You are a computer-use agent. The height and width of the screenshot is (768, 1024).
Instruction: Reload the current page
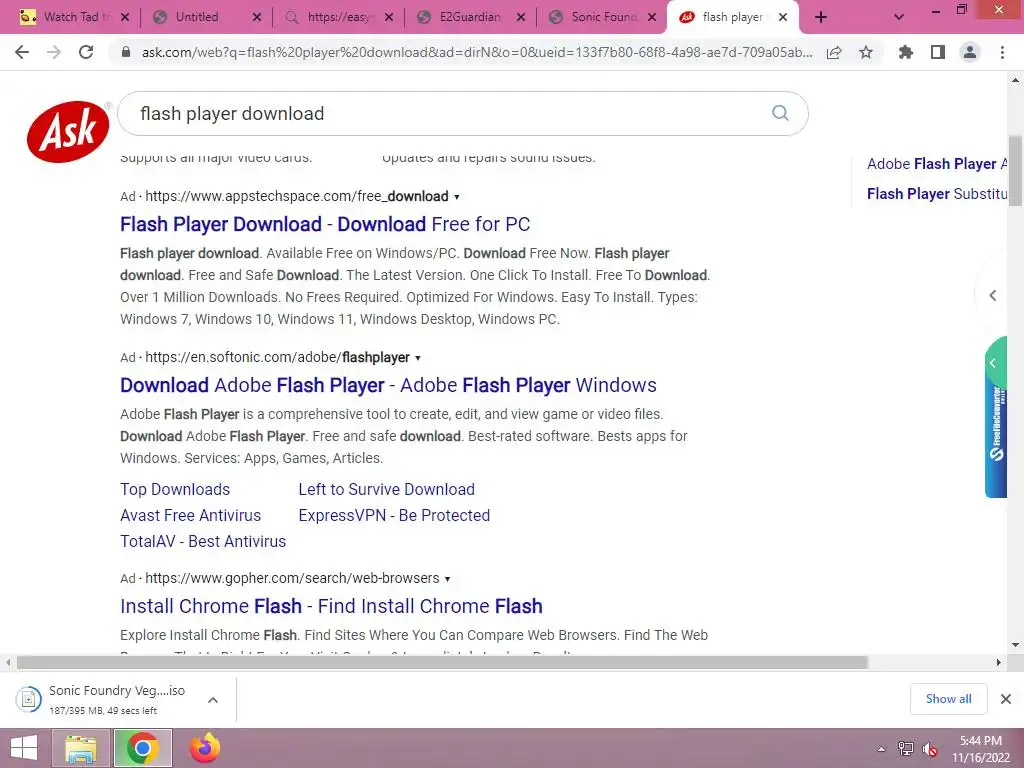point(86,52)
